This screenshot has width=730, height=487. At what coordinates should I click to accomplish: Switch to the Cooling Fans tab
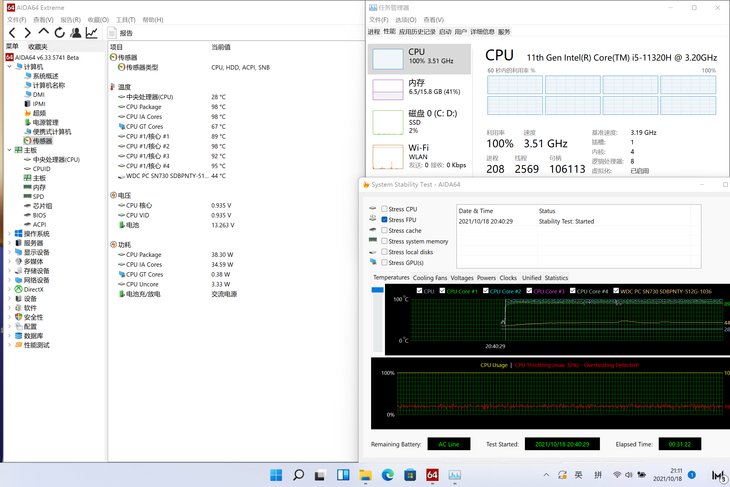(x=430, y=278)
